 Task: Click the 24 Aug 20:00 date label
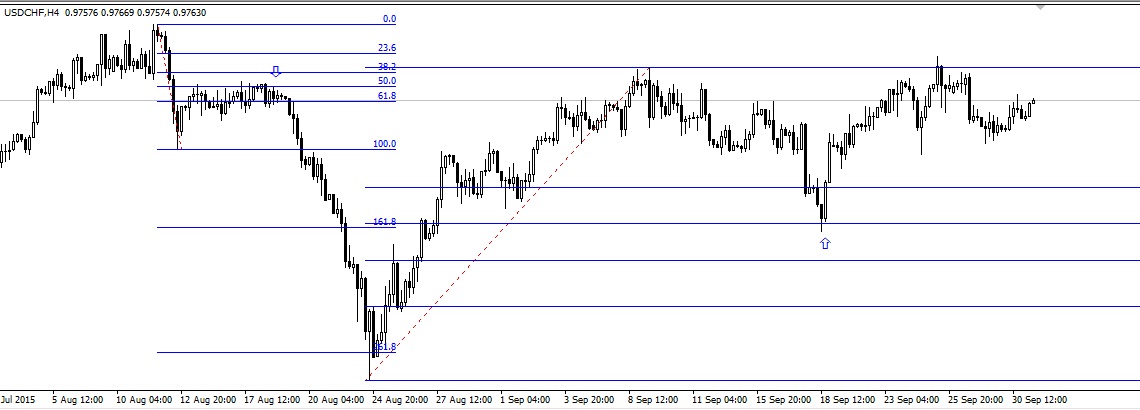(x=400, y=400)
